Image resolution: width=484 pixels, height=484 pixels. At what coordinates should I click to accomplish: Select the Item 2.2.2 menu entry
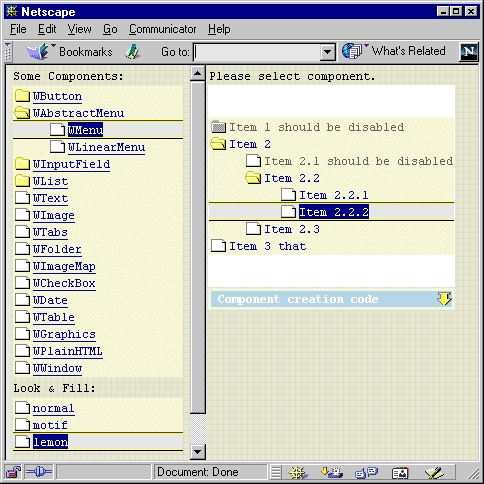point(334,212)
